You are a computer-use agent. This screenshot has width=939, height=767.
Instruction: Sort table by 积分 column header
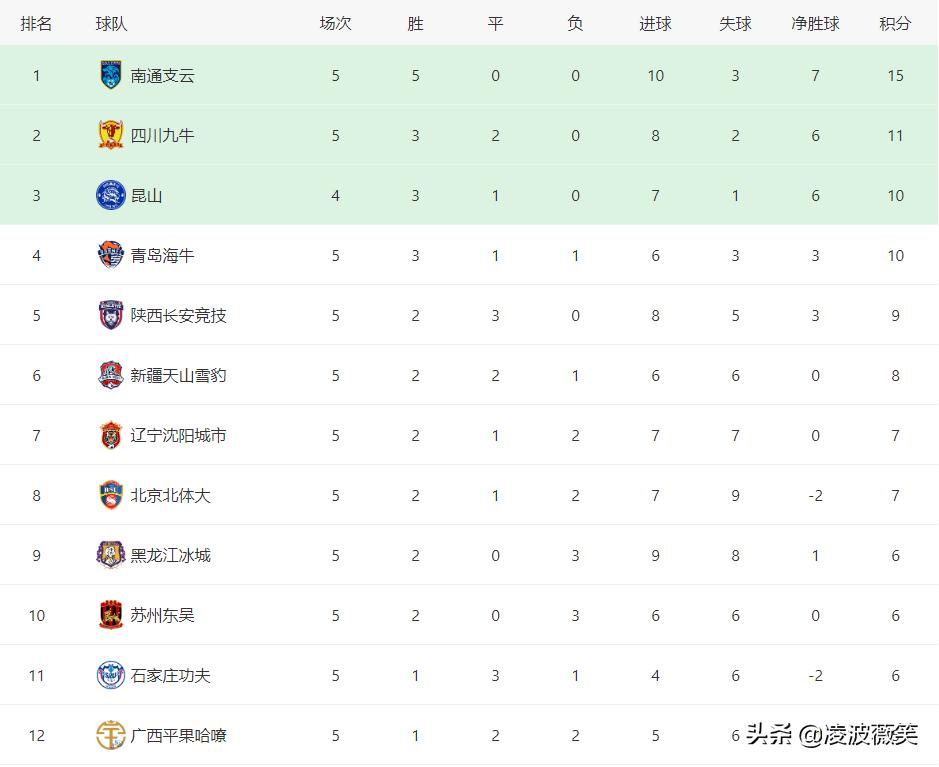pyautogui.click(x=895, y=23)
